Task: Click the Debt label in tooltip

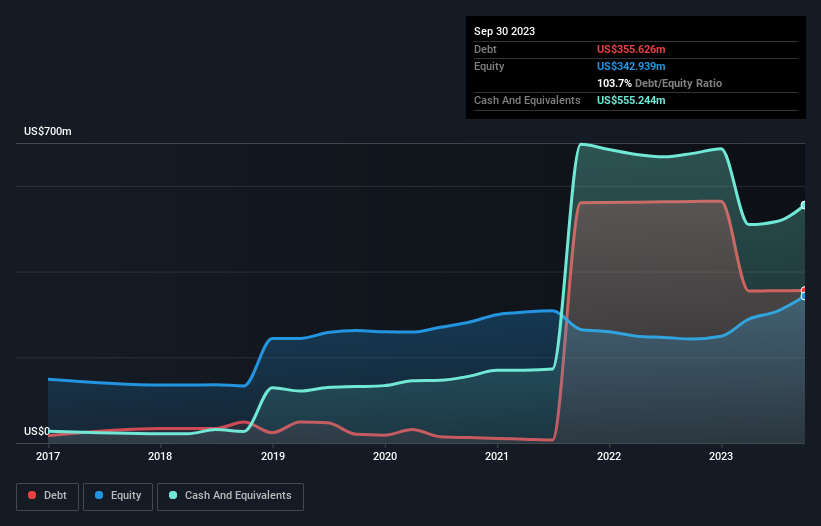Action: (x=485, y=49)
